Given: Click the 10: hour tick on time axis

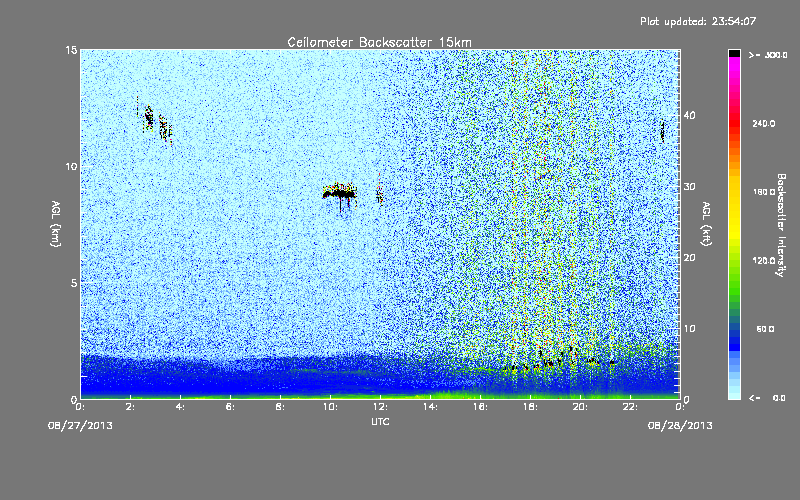Looking at the screenshot, I should (331, 407).
